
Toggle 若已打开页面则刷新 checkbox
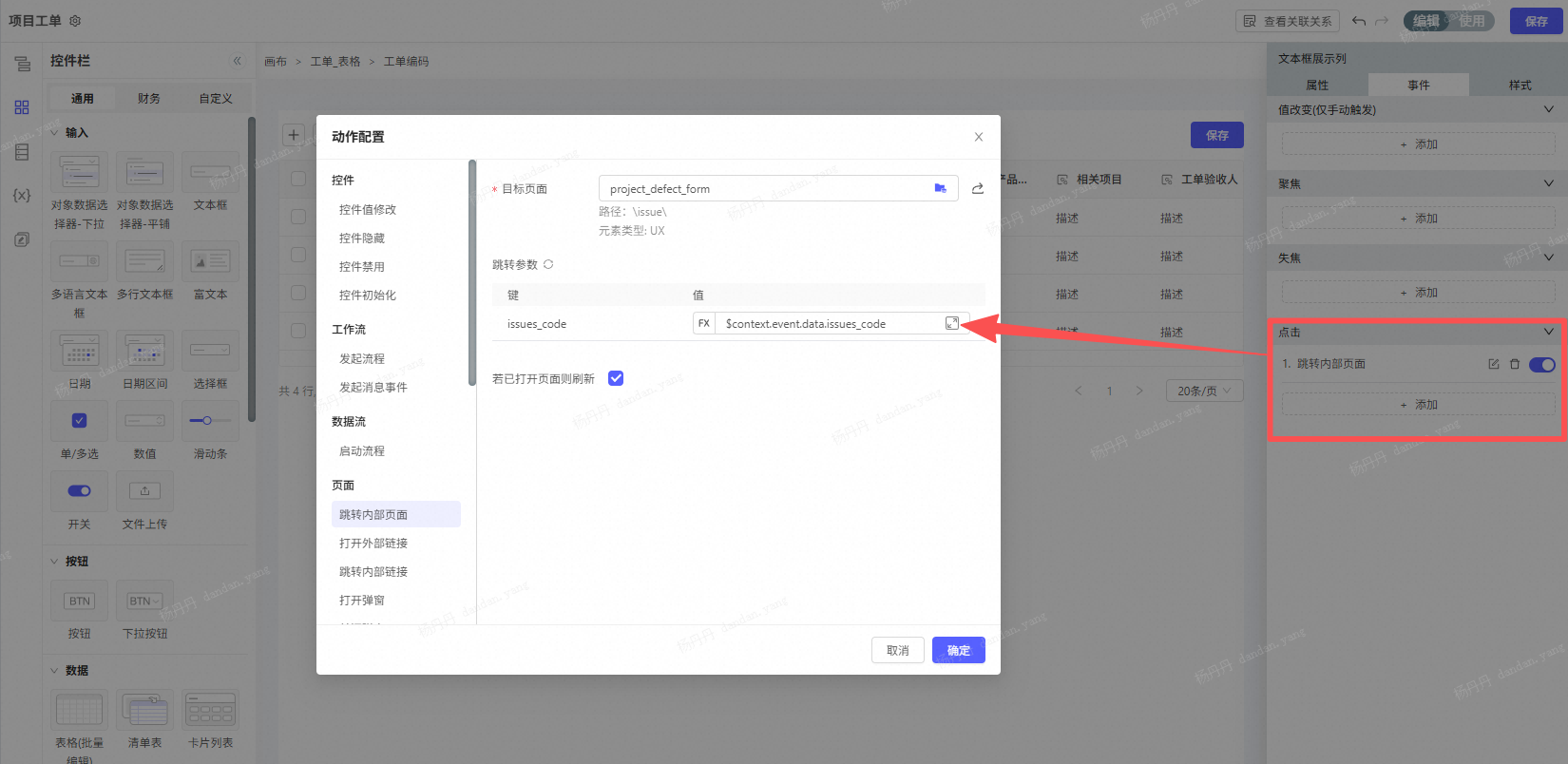point(616,378)
